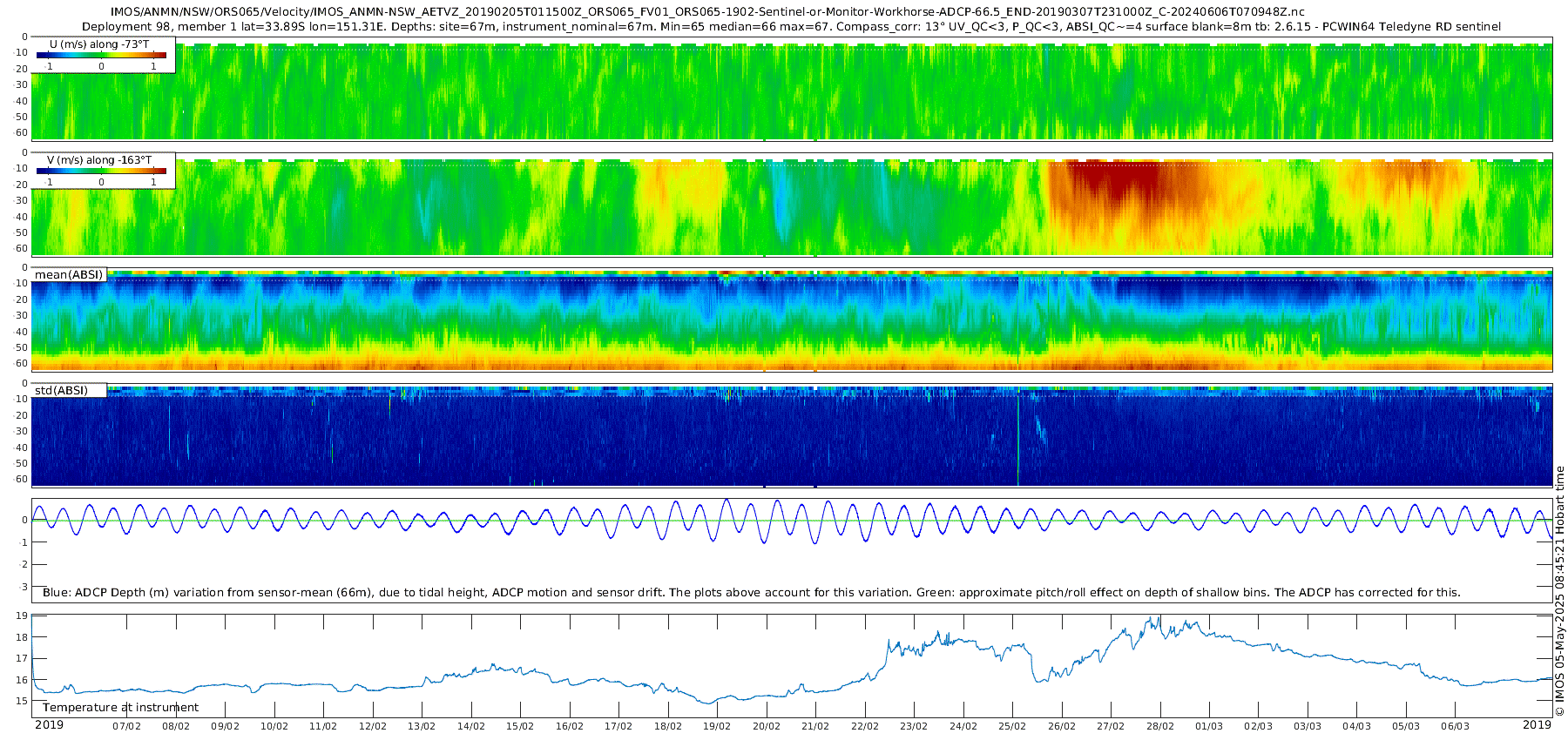This screenshot has height=740, width=1568.
Task: Click date tick '10/02' on time axis
Action: click(x=274, y=726)
